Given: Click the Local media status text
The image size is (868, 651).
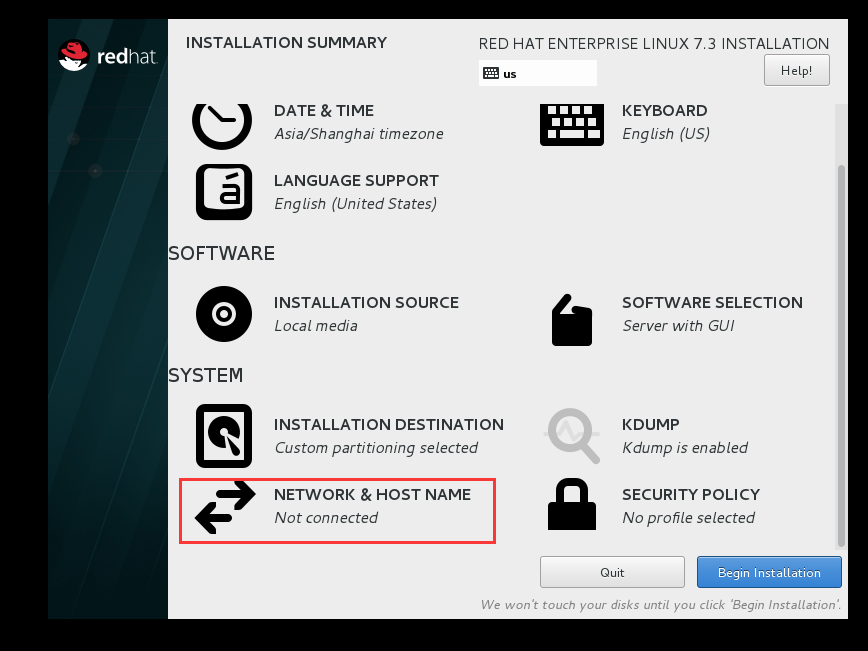Looking at the screenshot, I should pos(316,326).
